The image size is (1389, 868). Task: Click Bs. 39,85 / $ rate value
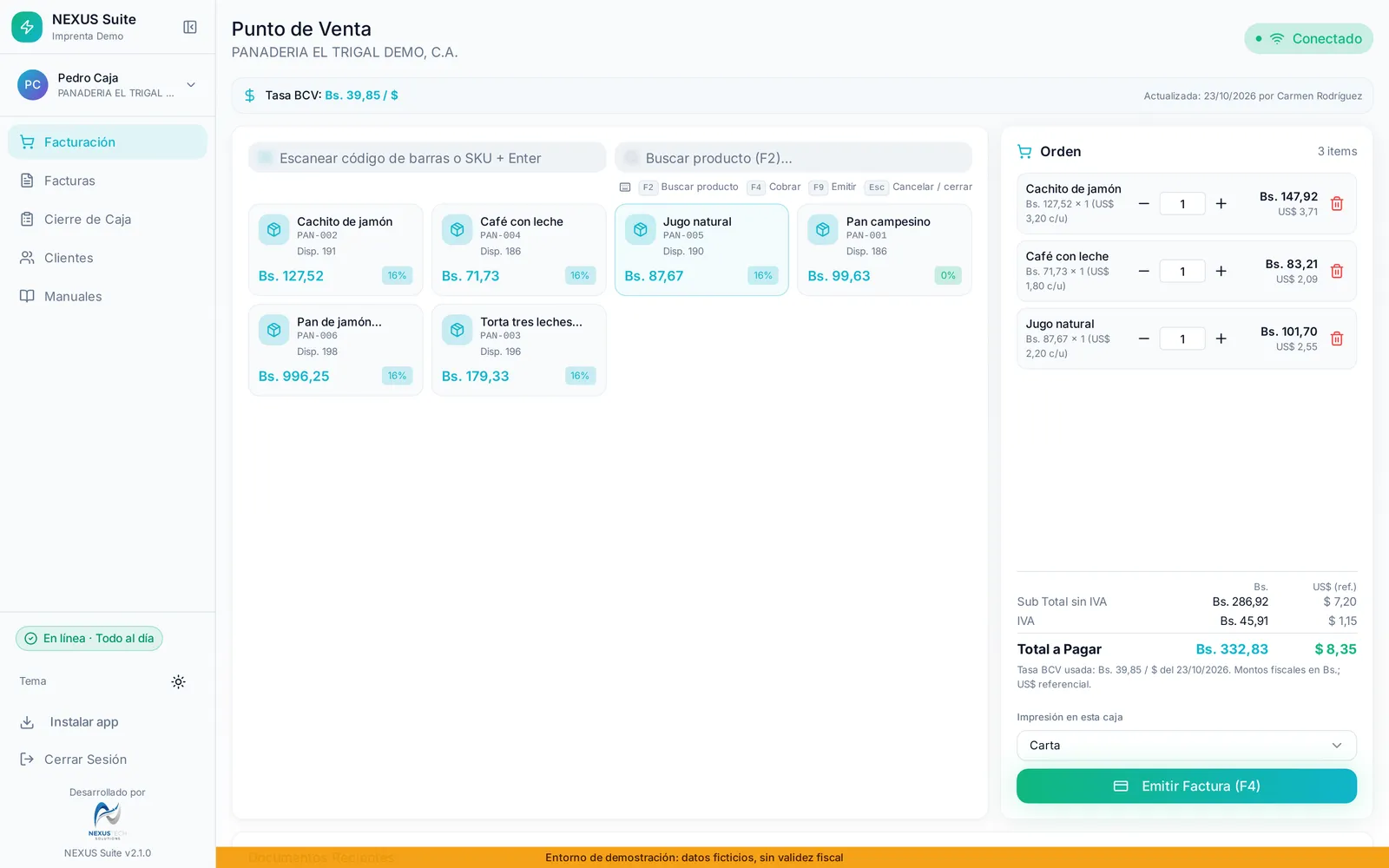point(361,95)
